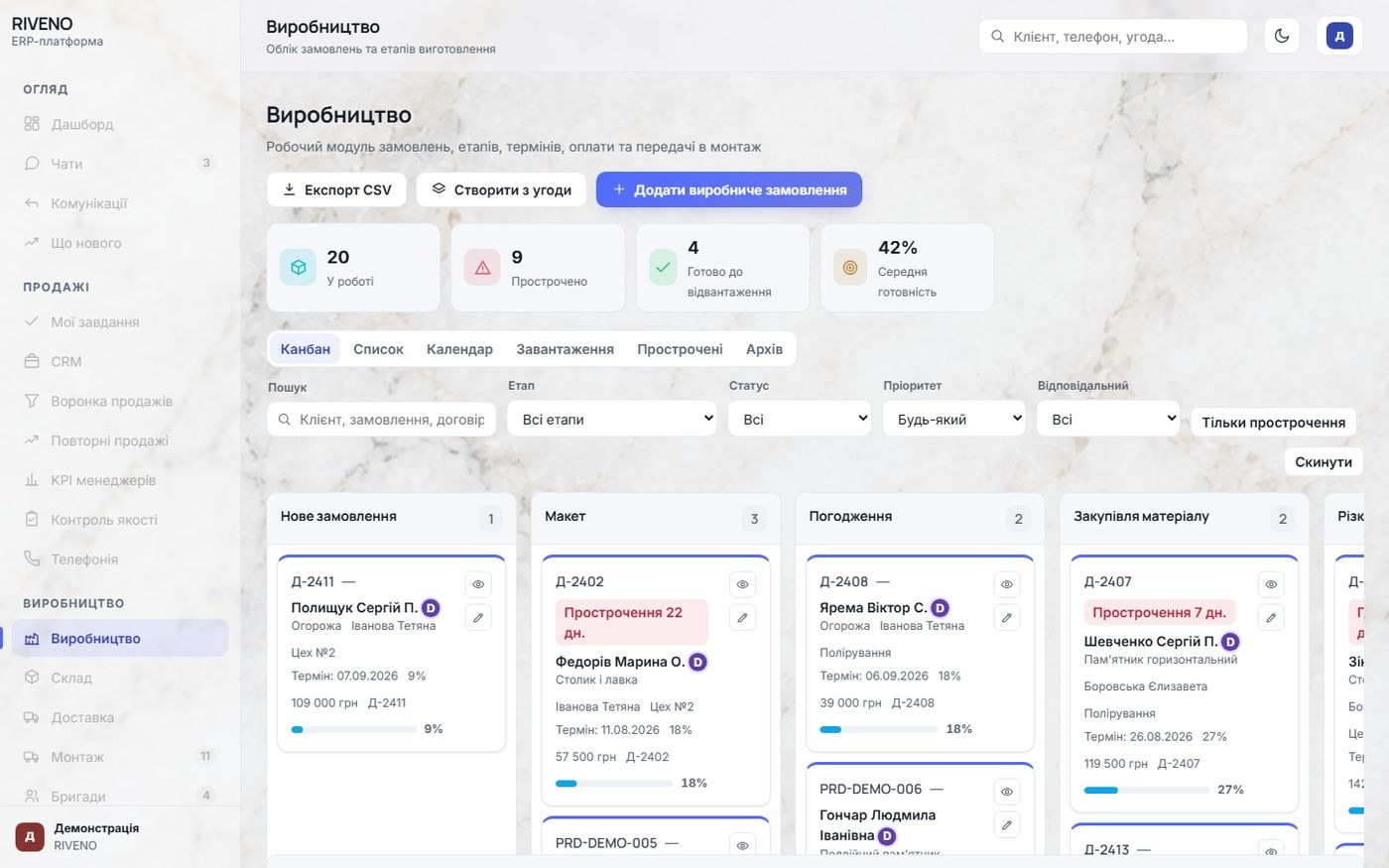Click the Д-2411 card edit pencil icon
1389x868 pixels.
pos(478,618)
